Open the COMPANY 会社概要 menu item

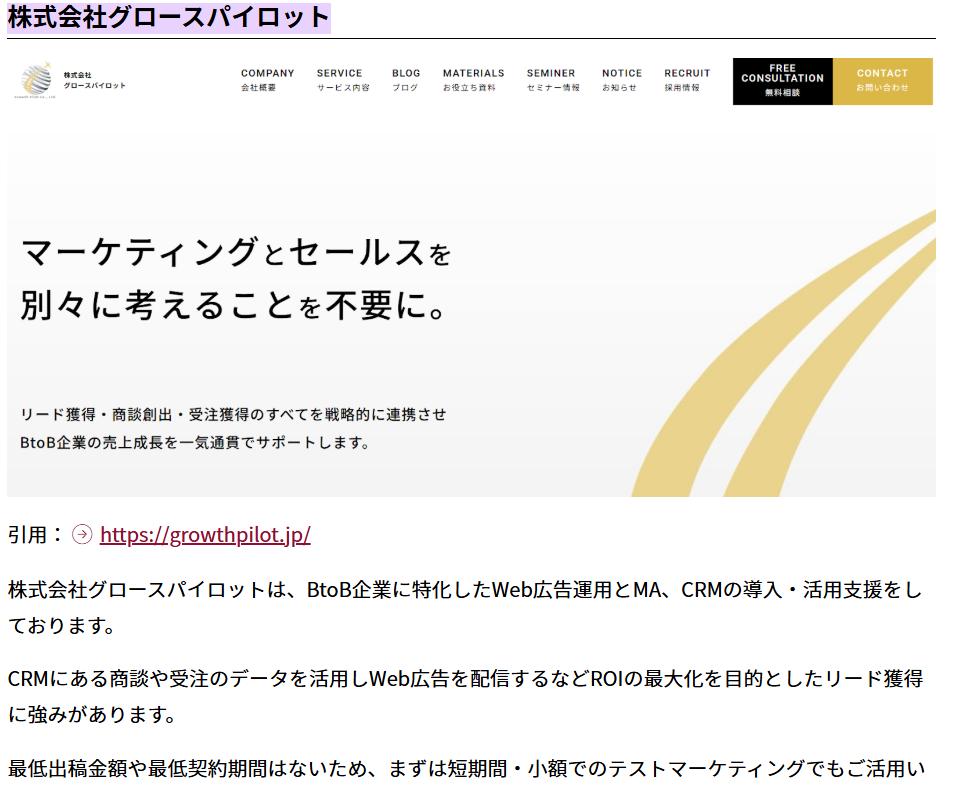pos(267,80)
